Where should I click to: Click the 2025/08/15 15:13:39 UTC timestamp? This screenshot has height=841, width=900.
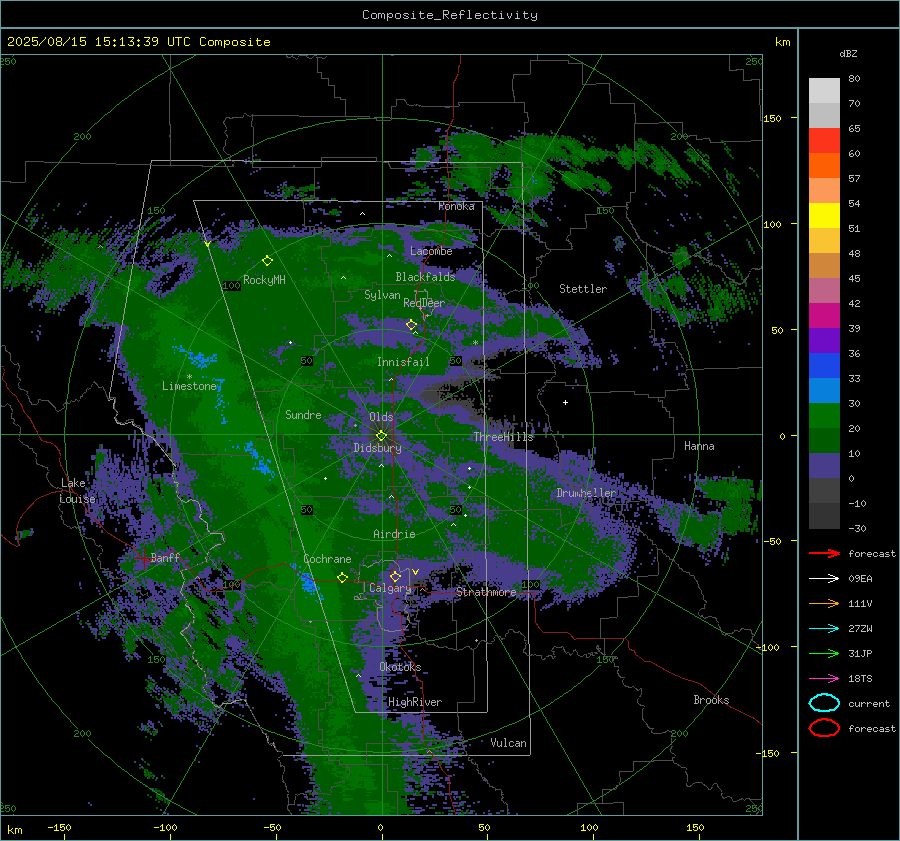[x=99, y=42]
